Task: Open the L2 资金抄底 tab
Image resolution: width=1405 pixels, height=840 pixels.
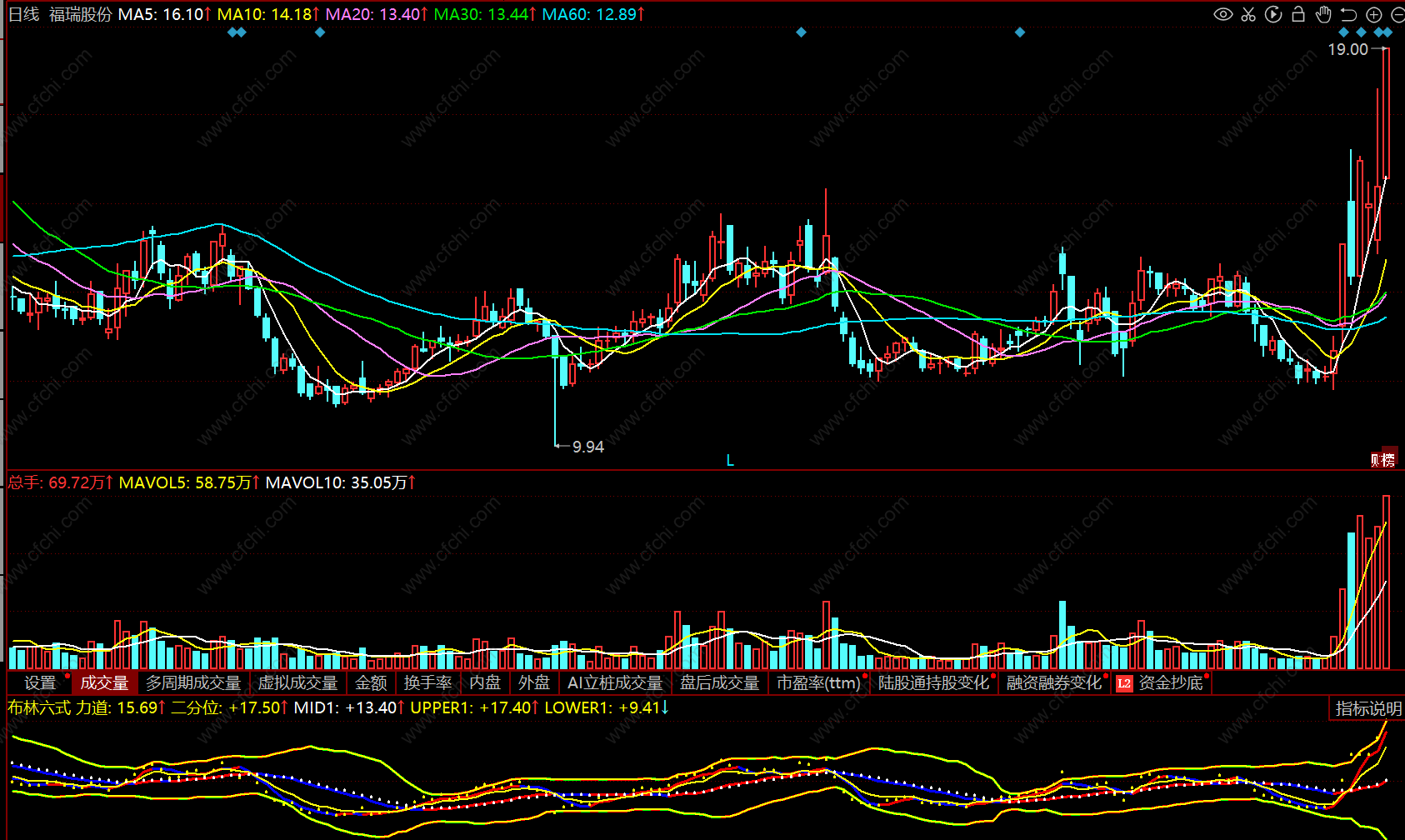Action: 1162,683
